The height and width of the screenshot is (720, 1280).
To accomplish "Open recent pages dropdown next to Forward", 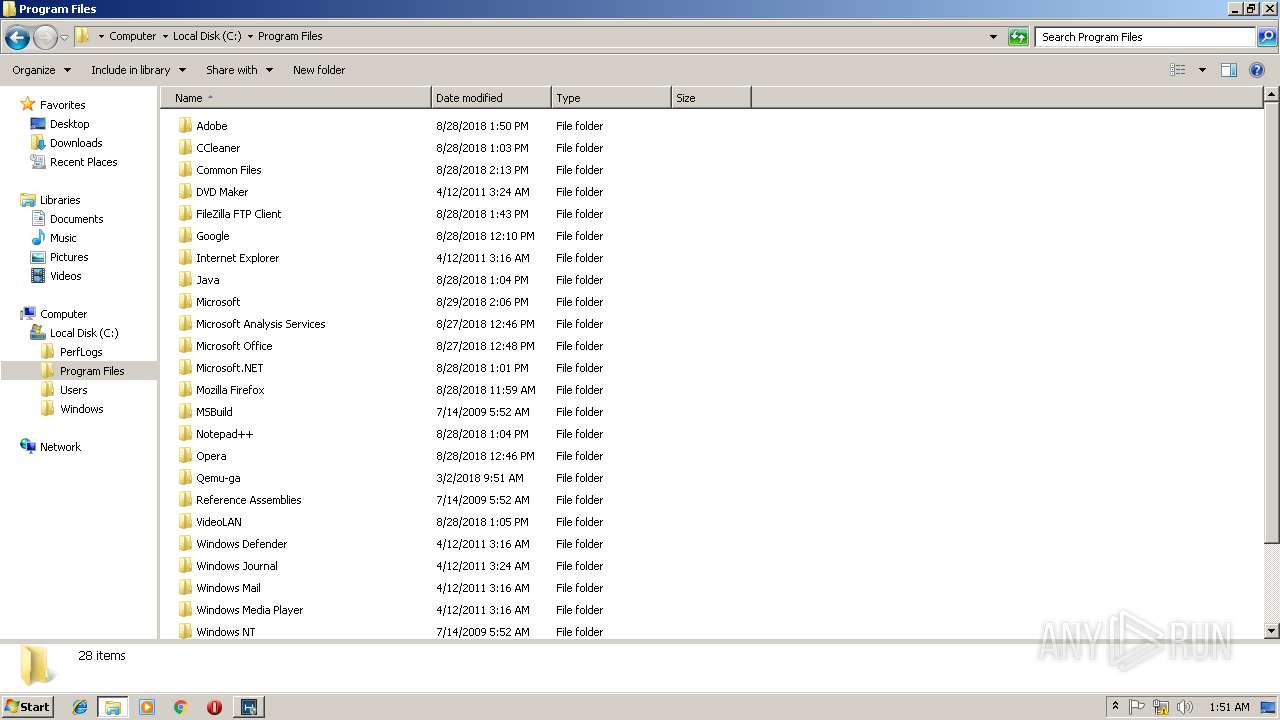I will point(65,38).
